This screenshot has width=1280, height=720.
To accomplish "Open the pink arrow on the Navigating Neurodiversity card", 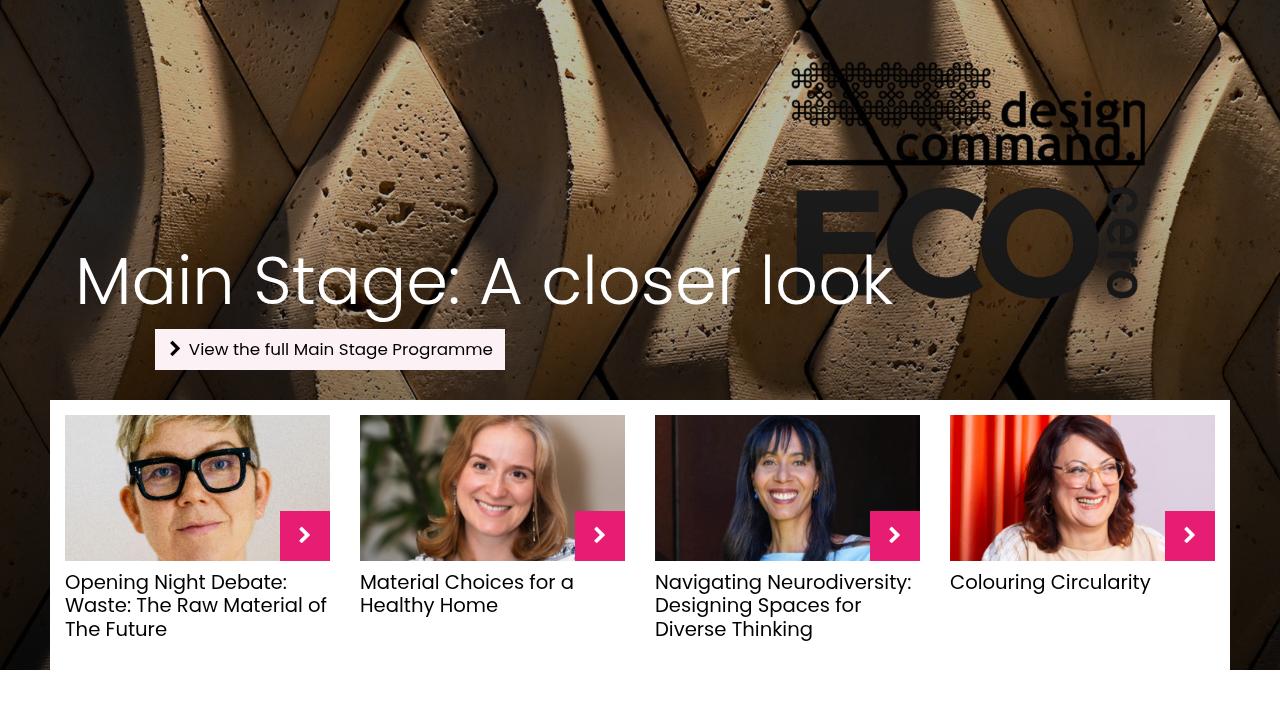I will point(895,536).
